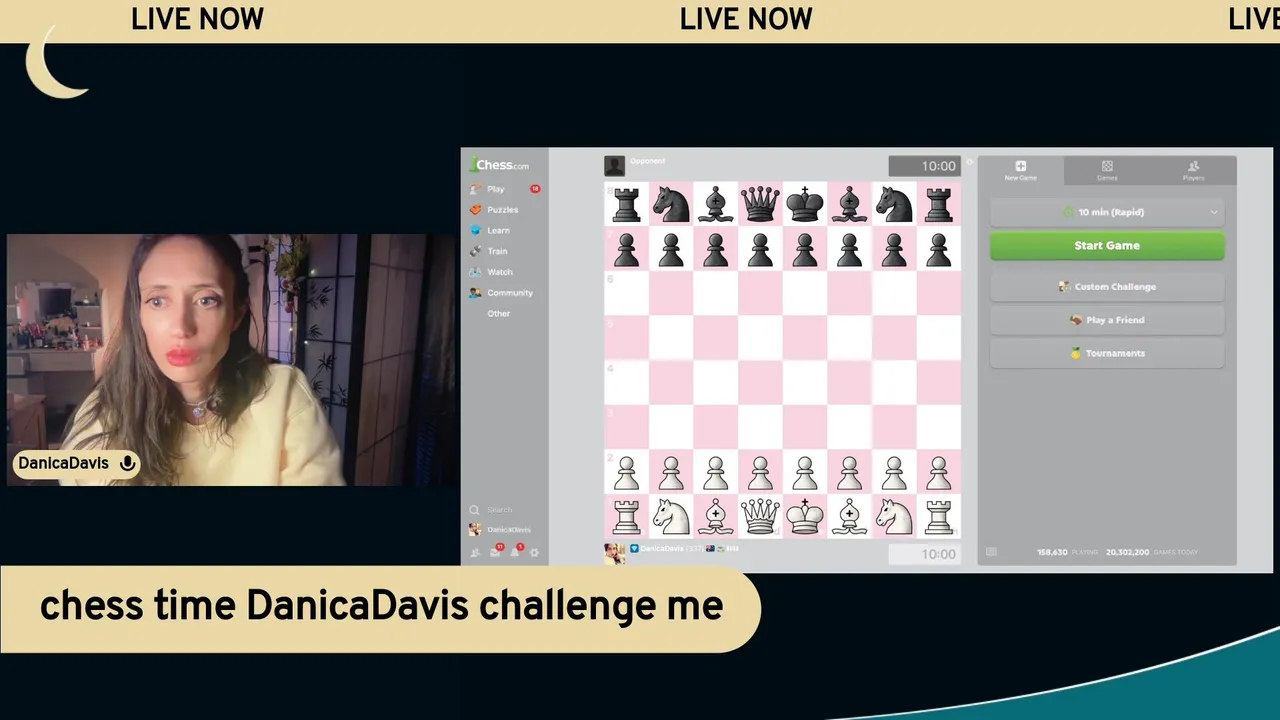Open the settings gear in sidebar

click(x=535, y=553)
